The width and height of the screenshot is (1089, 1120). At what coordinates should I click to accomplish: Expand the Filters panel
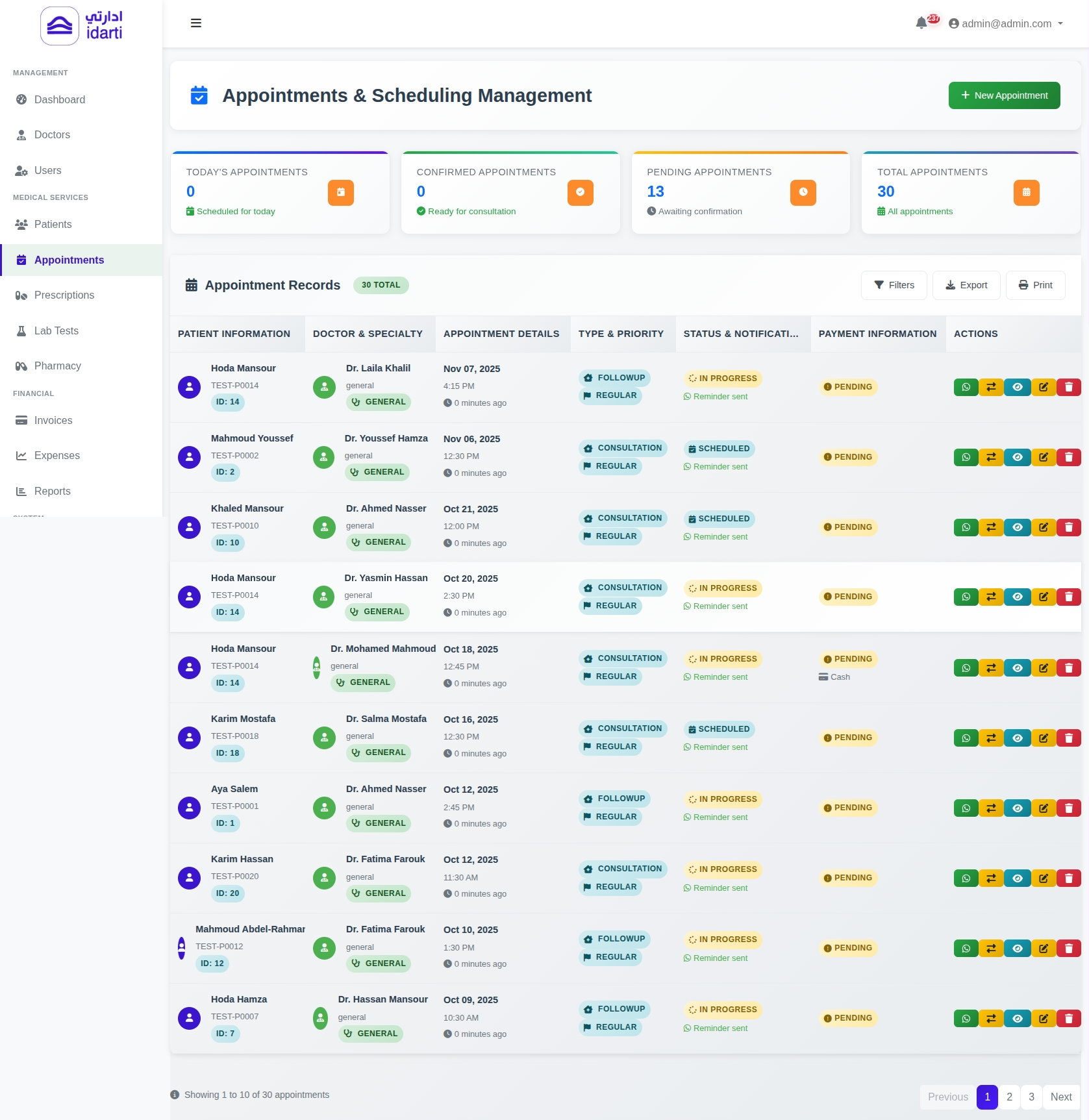[894, 285]
